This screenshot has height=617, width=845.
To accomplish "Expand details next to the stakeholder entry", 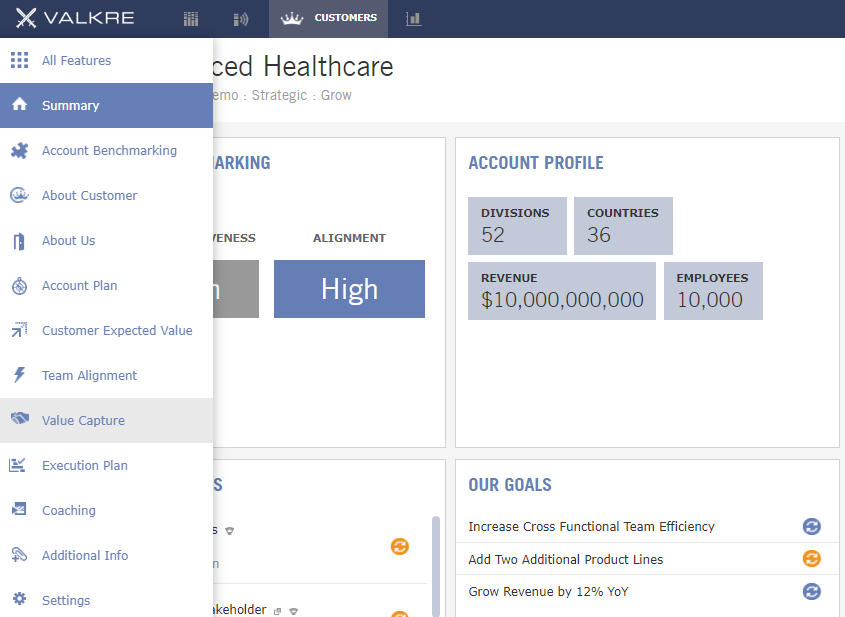I will coord(277,610).
